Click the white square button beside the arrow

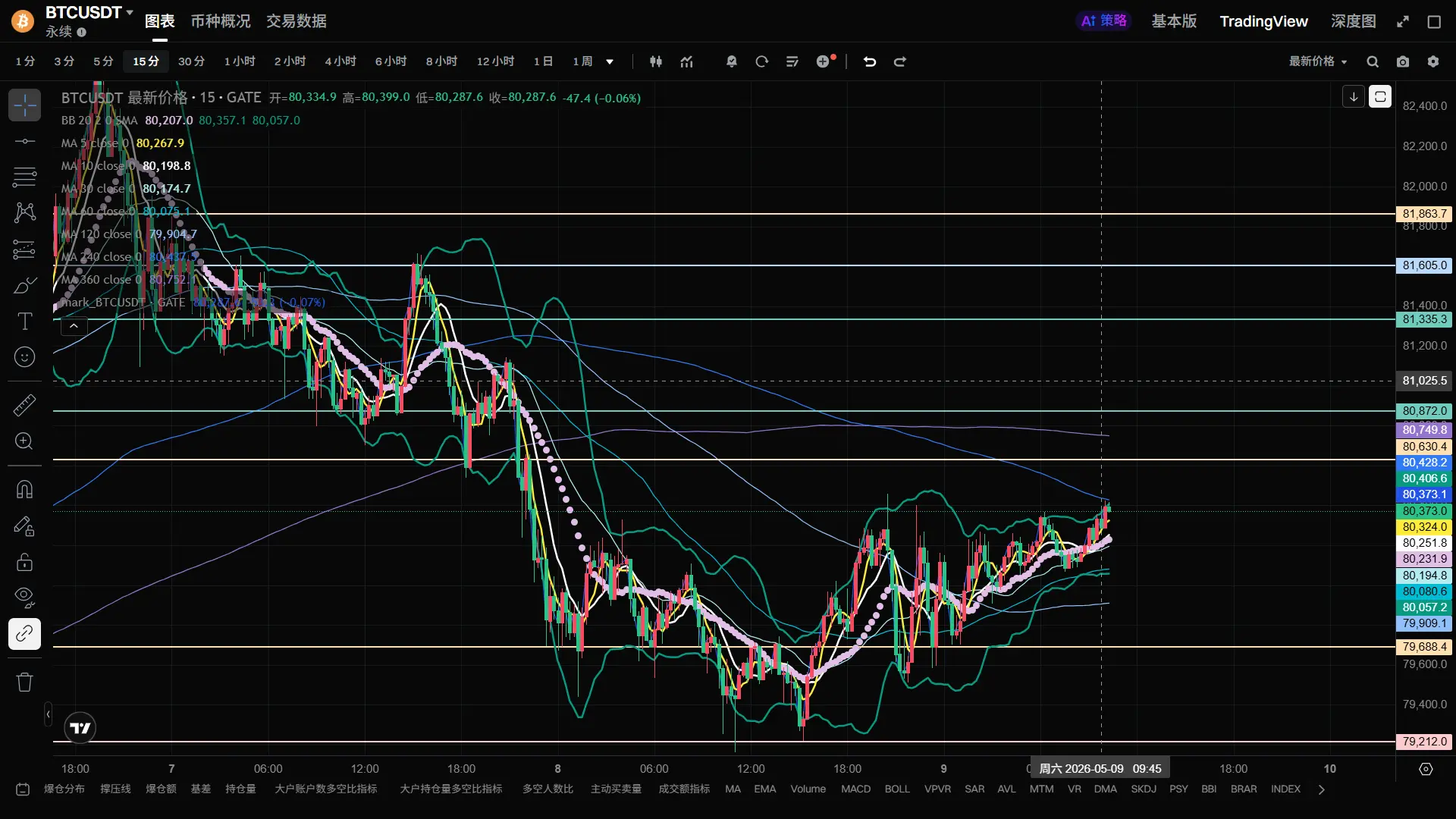click(1380, 96)
